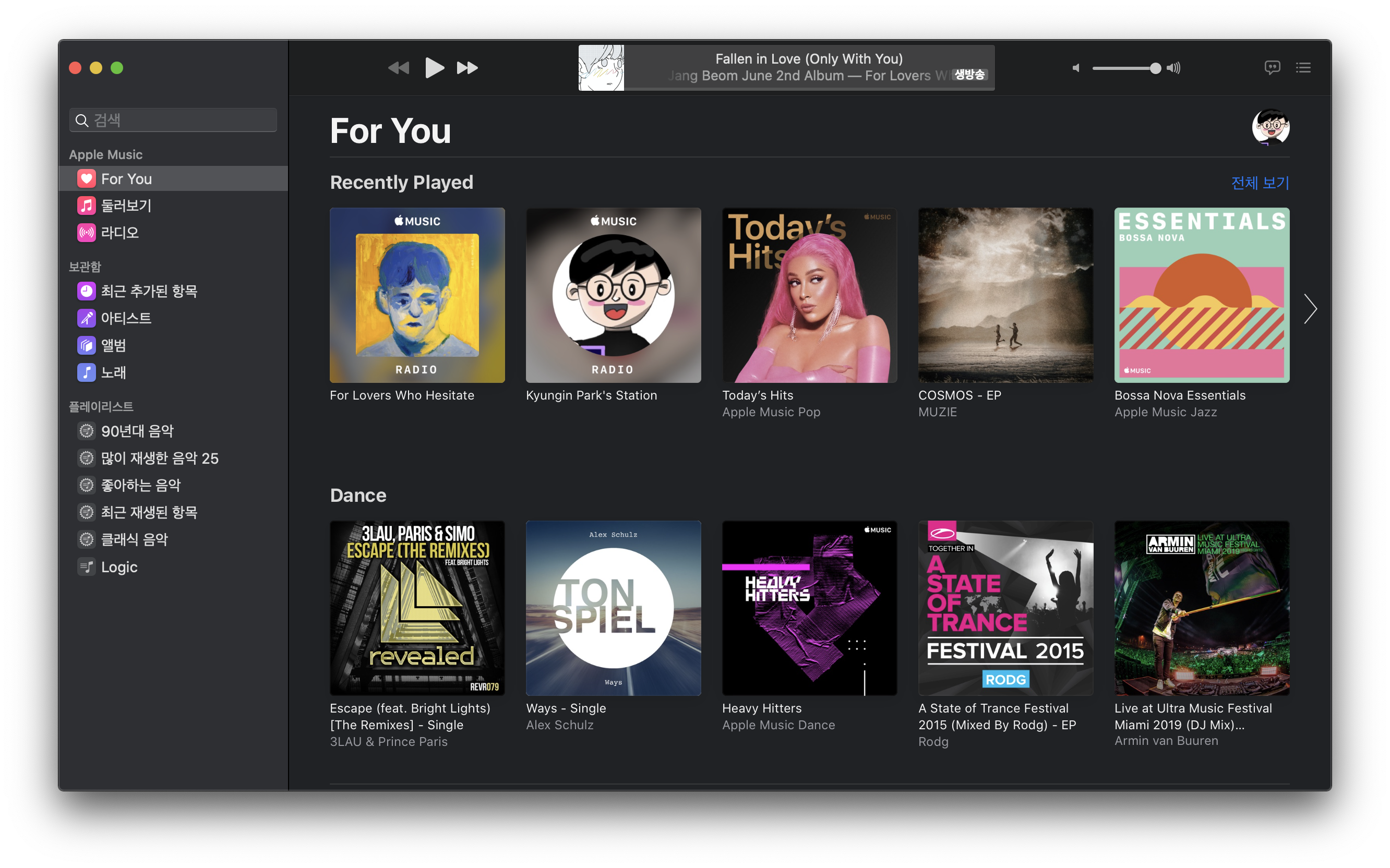Click the Play button

click(x=434, y=68)
